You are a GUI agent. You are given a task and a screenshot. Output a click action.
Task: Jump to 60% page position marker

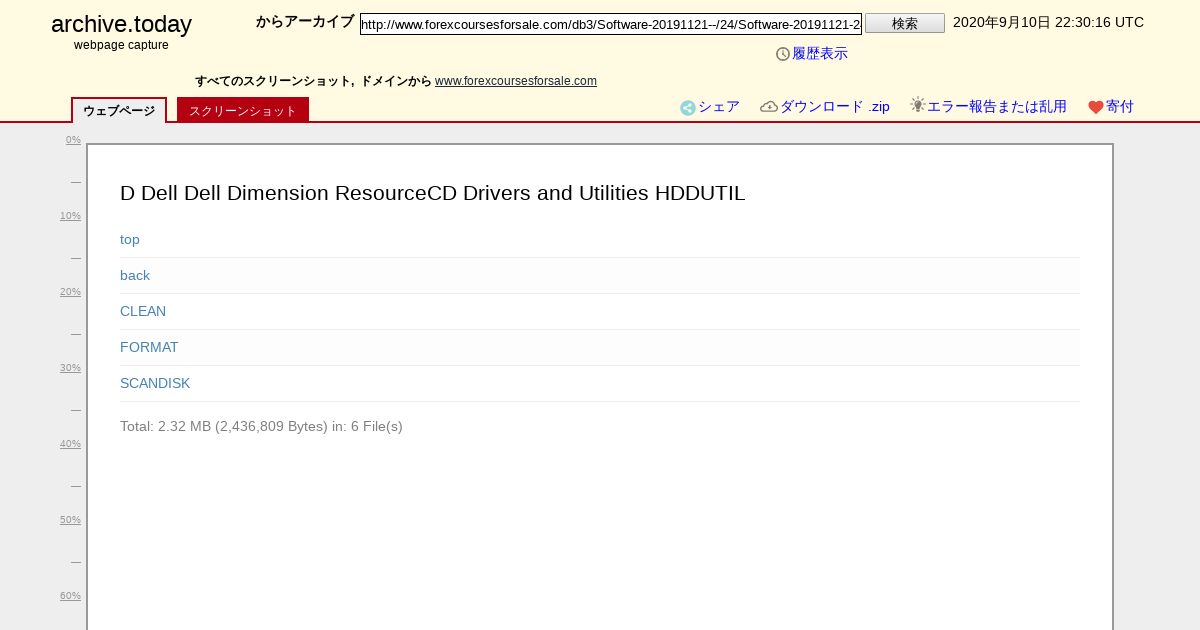click(x=70, y=596)
